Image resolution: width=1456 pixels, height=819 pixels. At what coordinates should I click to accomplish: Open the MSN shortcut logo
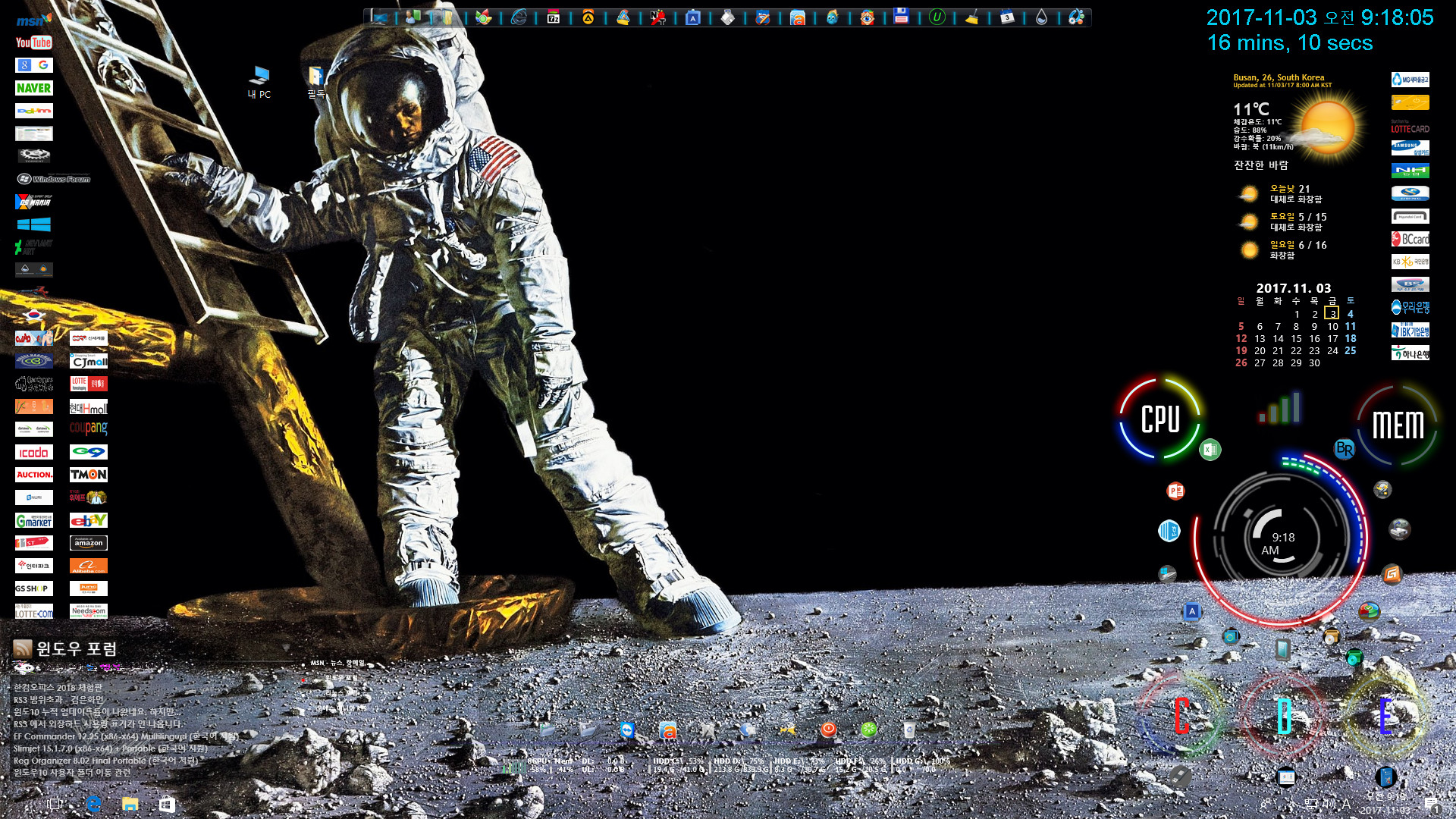pyautogui.click(x=33, y=20)
